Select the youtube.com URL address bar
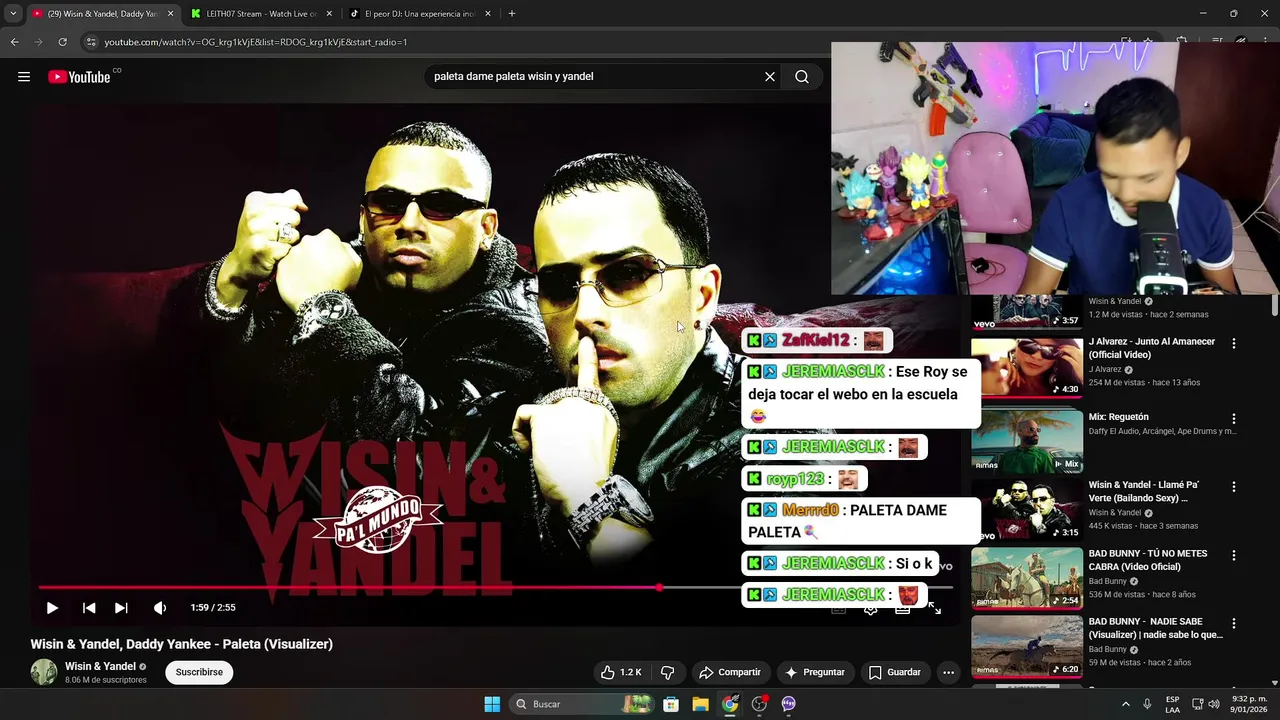 [255, 42]
